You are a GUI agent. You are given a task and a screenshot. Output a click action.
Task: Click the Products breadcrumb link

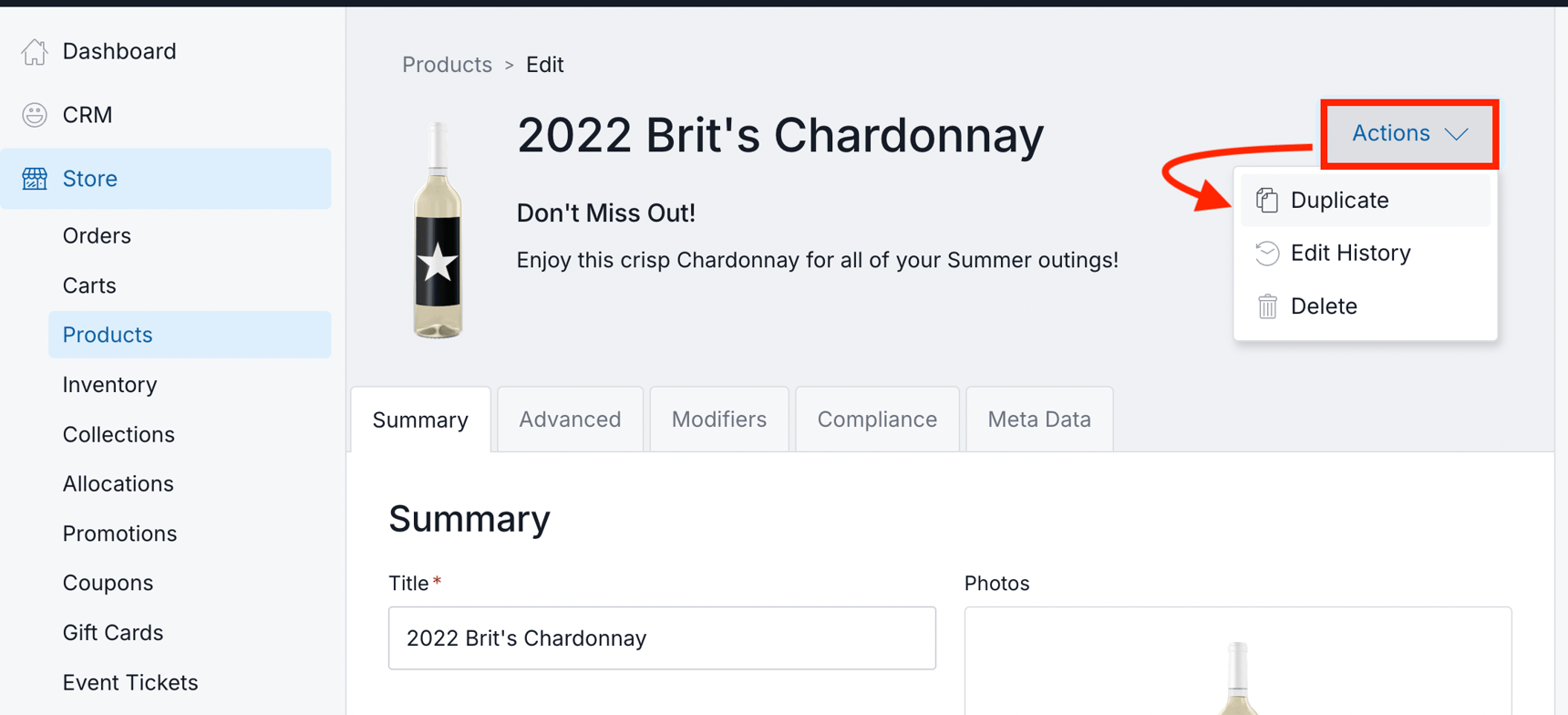click(x=447, y=65)
